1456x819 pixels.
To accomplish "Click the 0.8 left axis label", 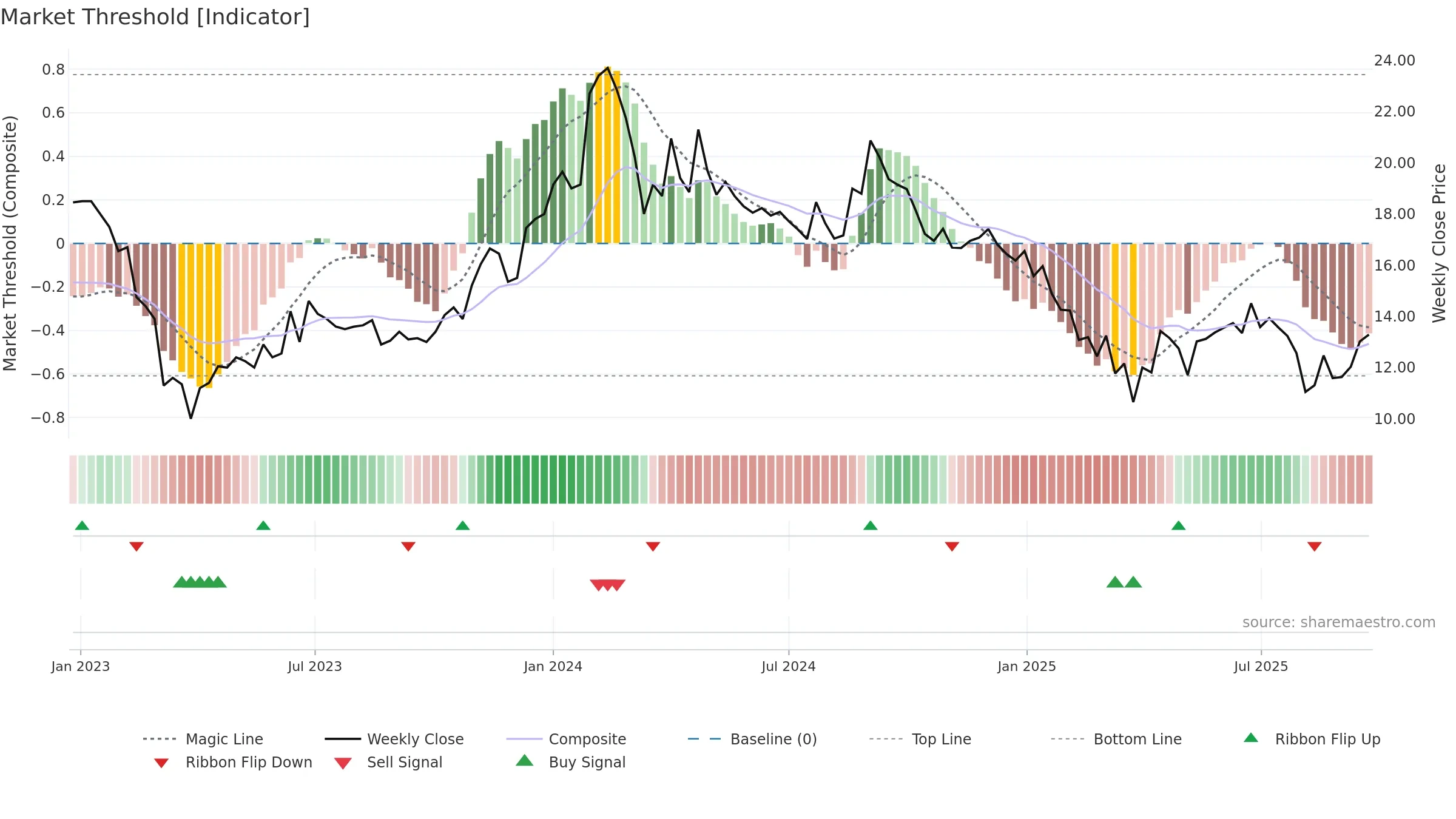I will [53, 70].
